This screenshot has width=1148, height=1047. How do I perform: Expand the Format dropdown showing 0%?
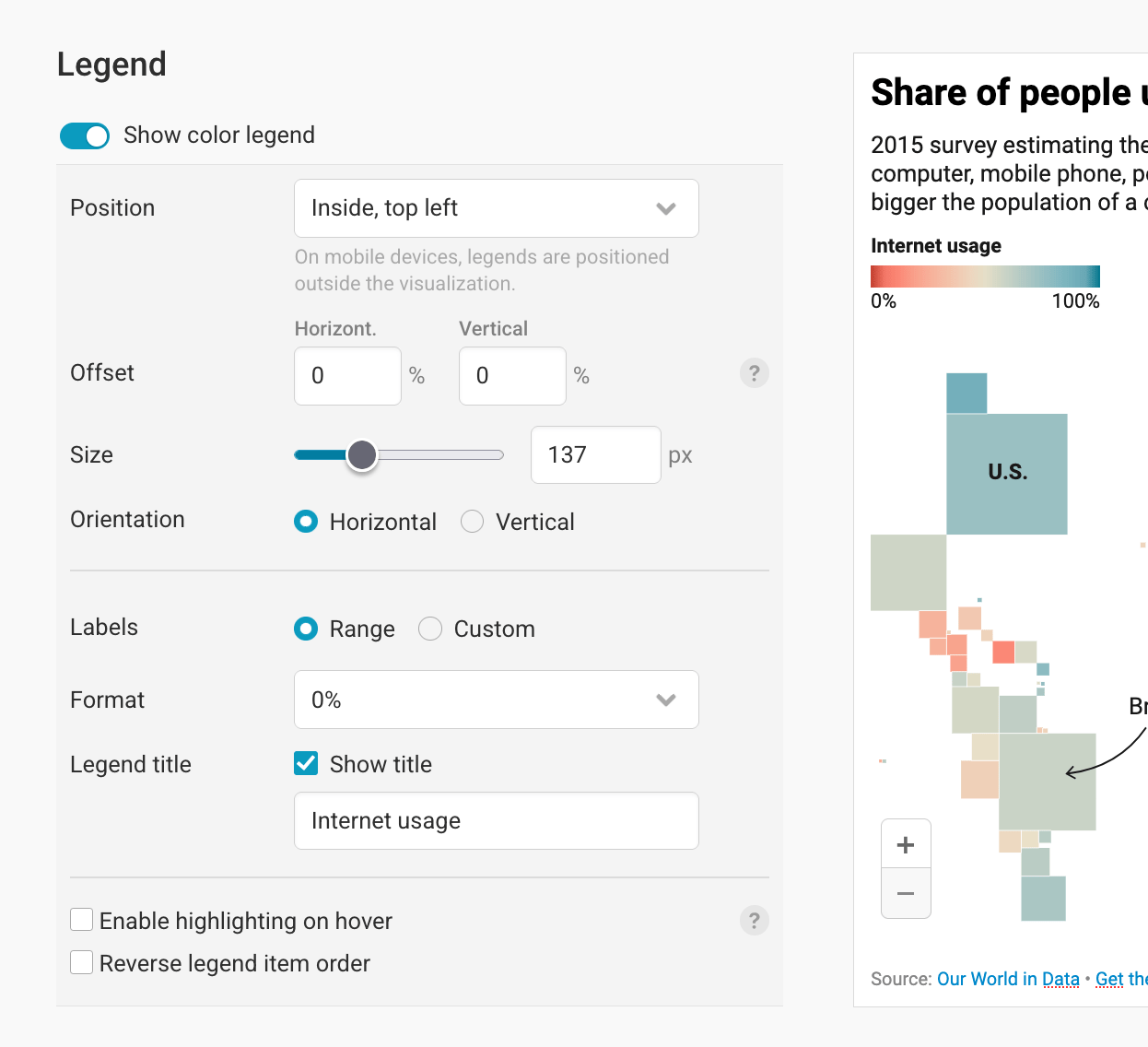[496, 700]
